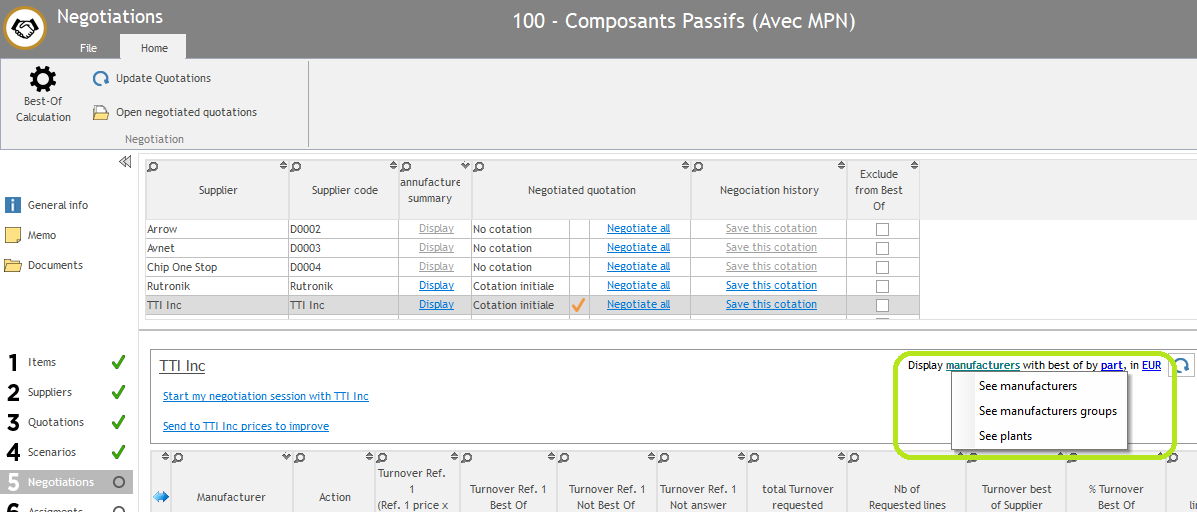The height and width of the screenshot is (512, 1197).
Task: Open General info section in sidebar
Action: tap(14, 205)
